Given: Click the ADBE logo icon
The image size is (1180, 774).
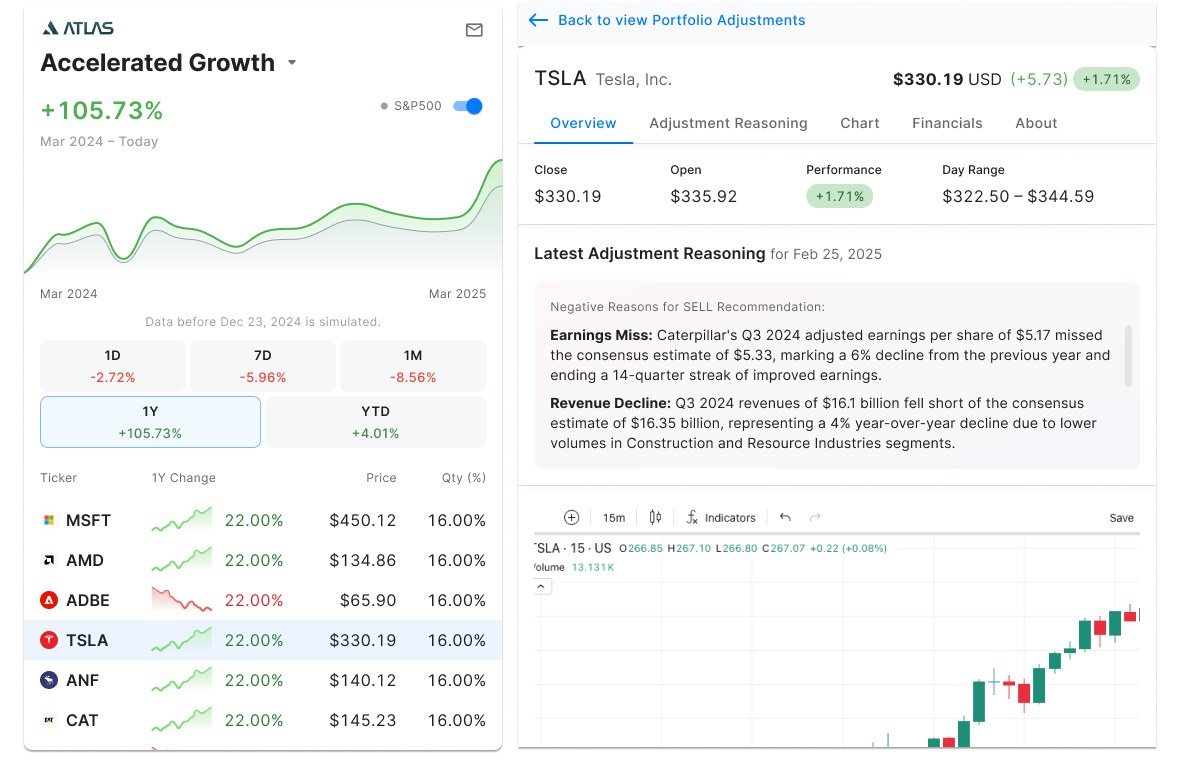Looking at the screenshot, I should tap(49, 600).
